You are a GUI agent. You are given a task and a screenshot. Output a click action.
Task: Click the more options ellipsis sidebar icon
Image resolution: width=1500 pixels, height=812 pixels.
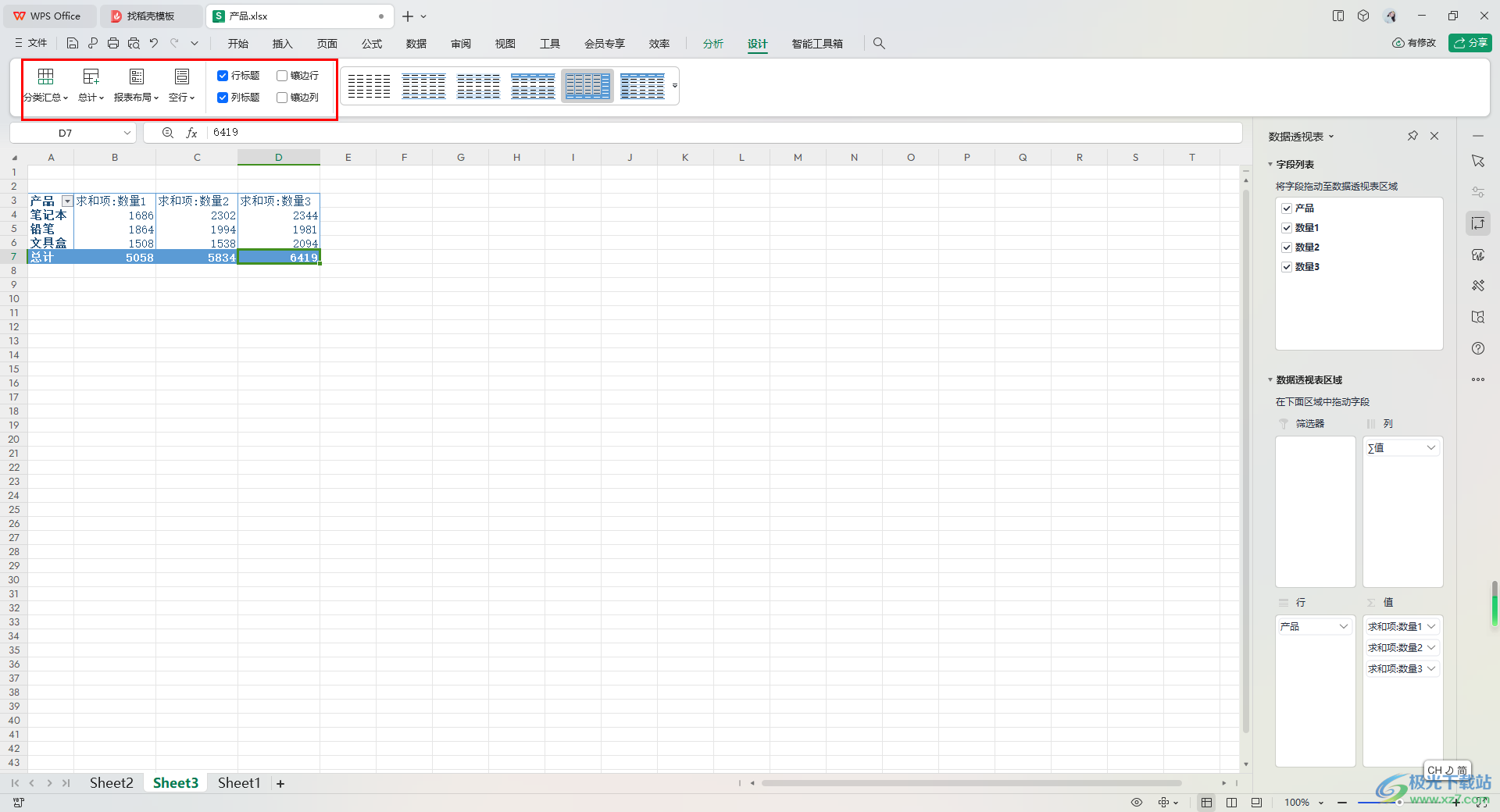1478,379
